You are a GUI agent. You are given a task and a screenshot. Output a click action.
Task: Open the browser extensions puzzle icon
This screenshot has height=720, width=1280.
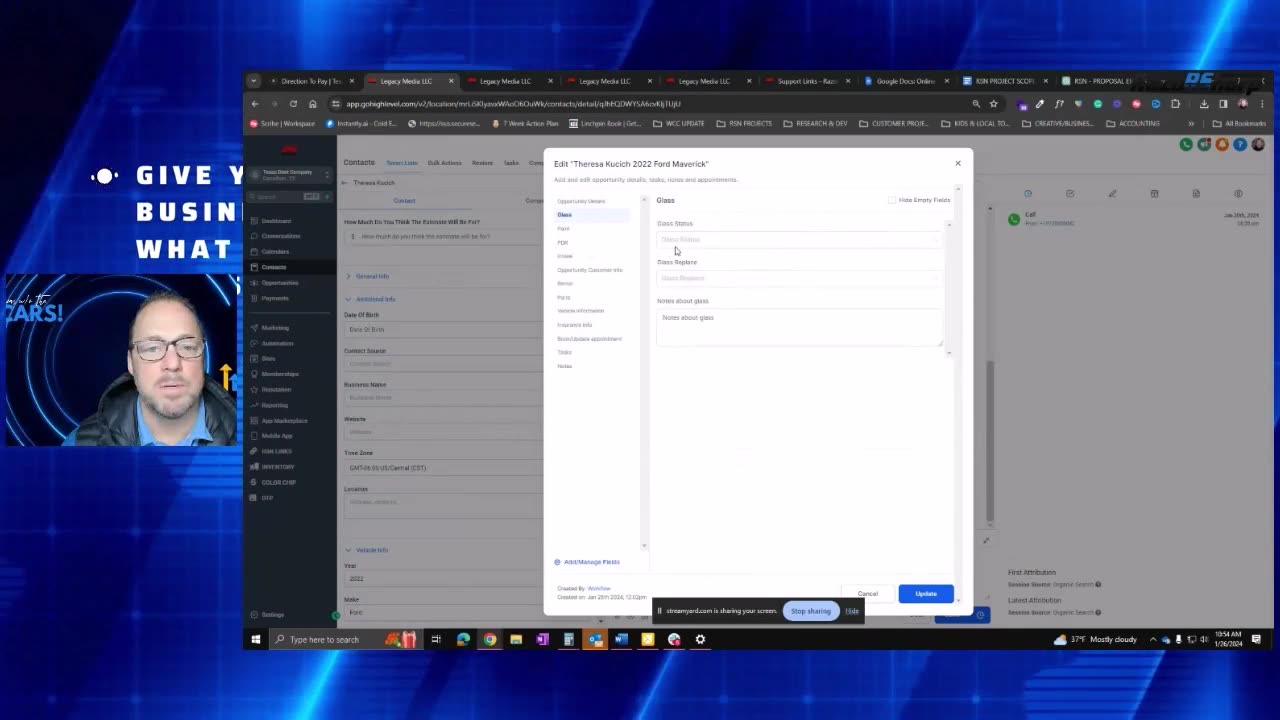(x=1175, y=104)
